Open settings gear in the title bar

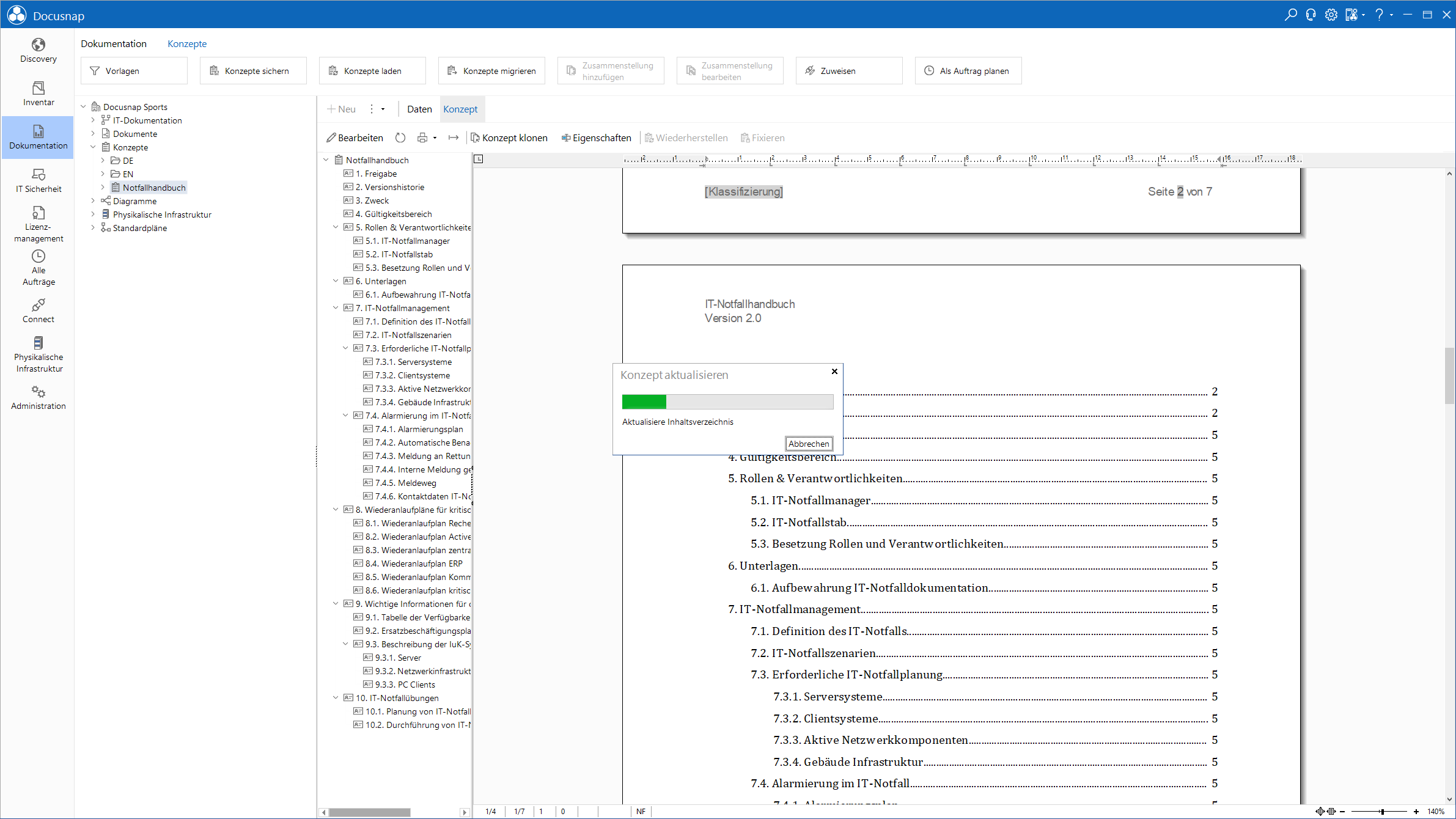pyautogui.click(x=1331, y=15)
